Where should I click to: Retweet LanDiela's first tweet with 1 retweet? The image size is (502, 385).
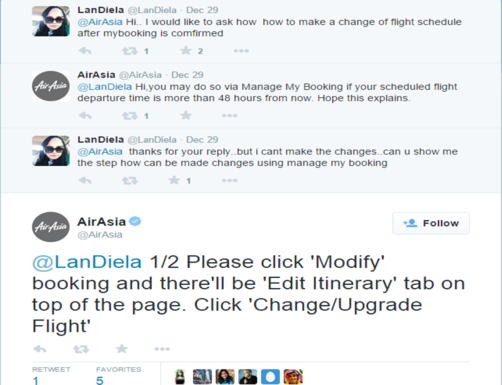(130, 51)
